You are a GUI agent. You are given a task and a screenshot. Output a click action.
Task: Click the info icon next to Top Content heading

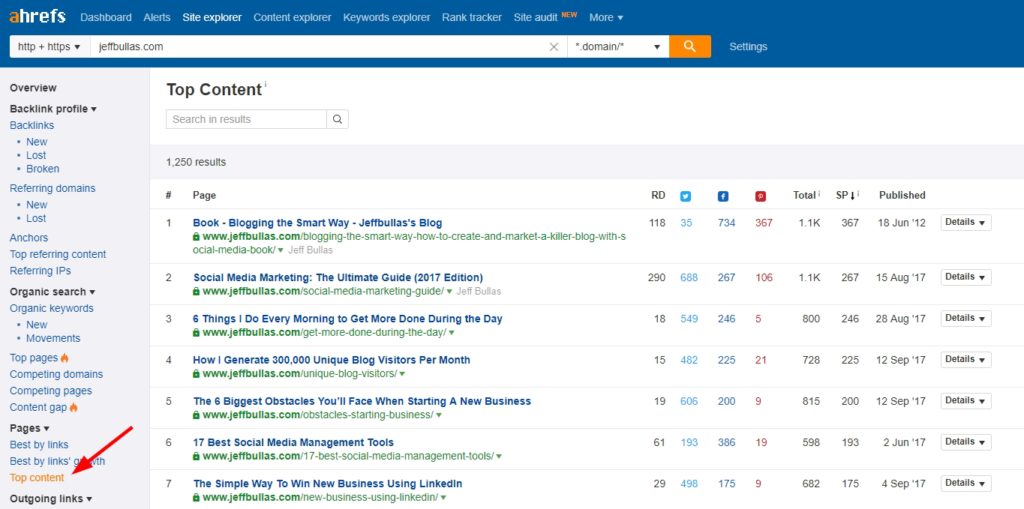click(266, 84)
